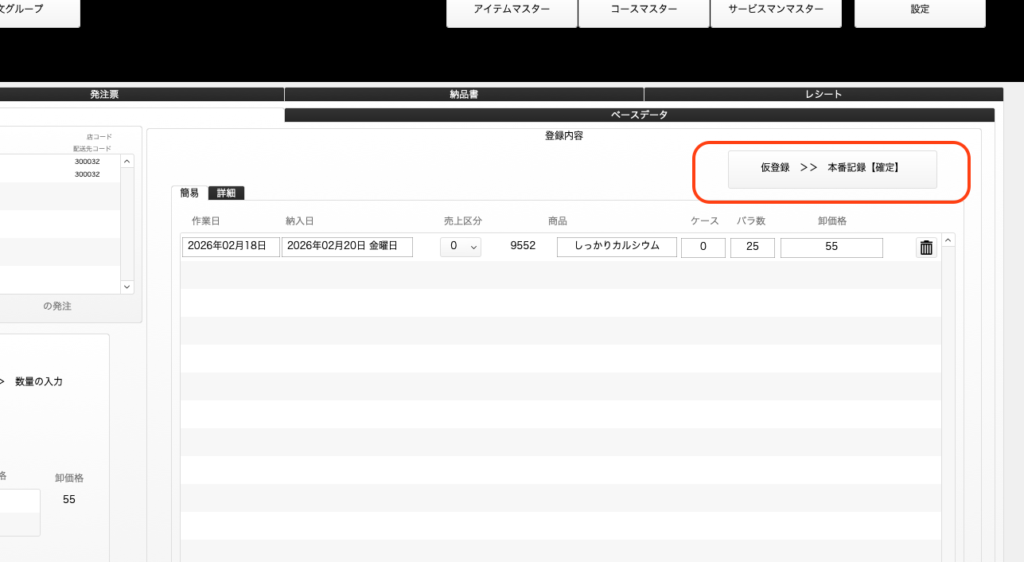Select the ベースデータ tab

click(x=640, y=115)
